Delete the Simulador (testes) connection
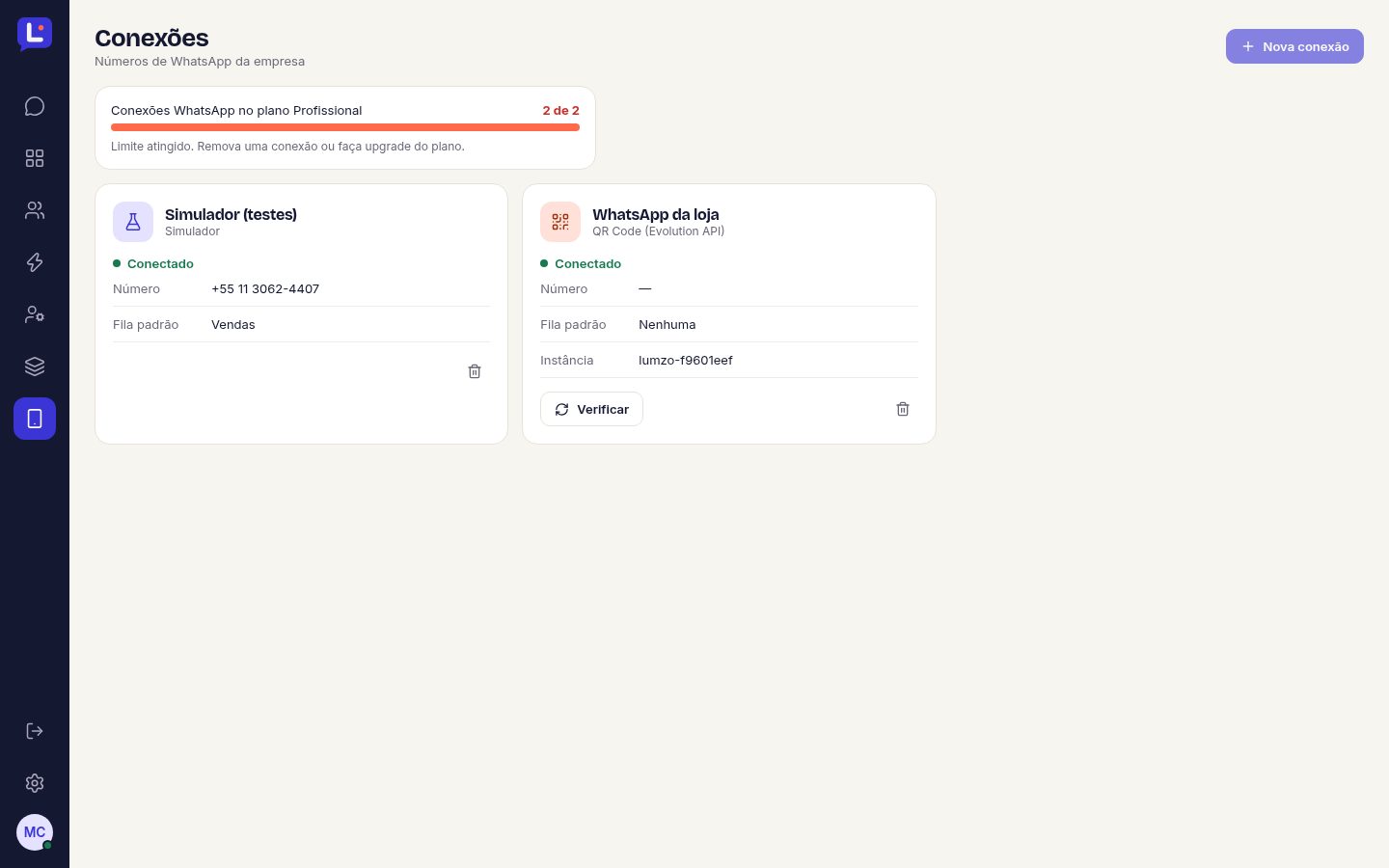The image size is (1389, 868). click(x=475, y=371)
